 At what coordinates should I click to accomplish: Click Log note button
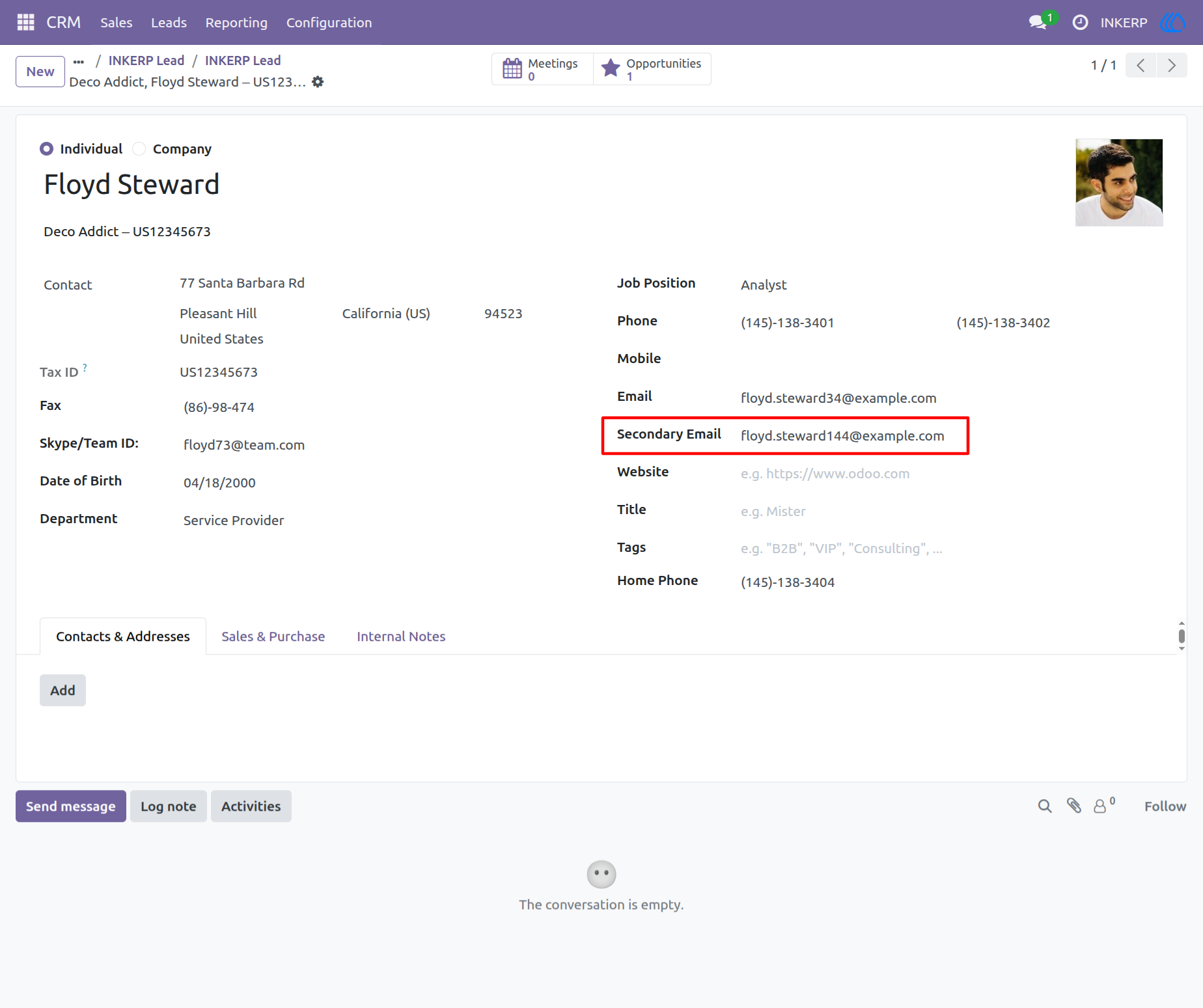(x=169, y=806)
